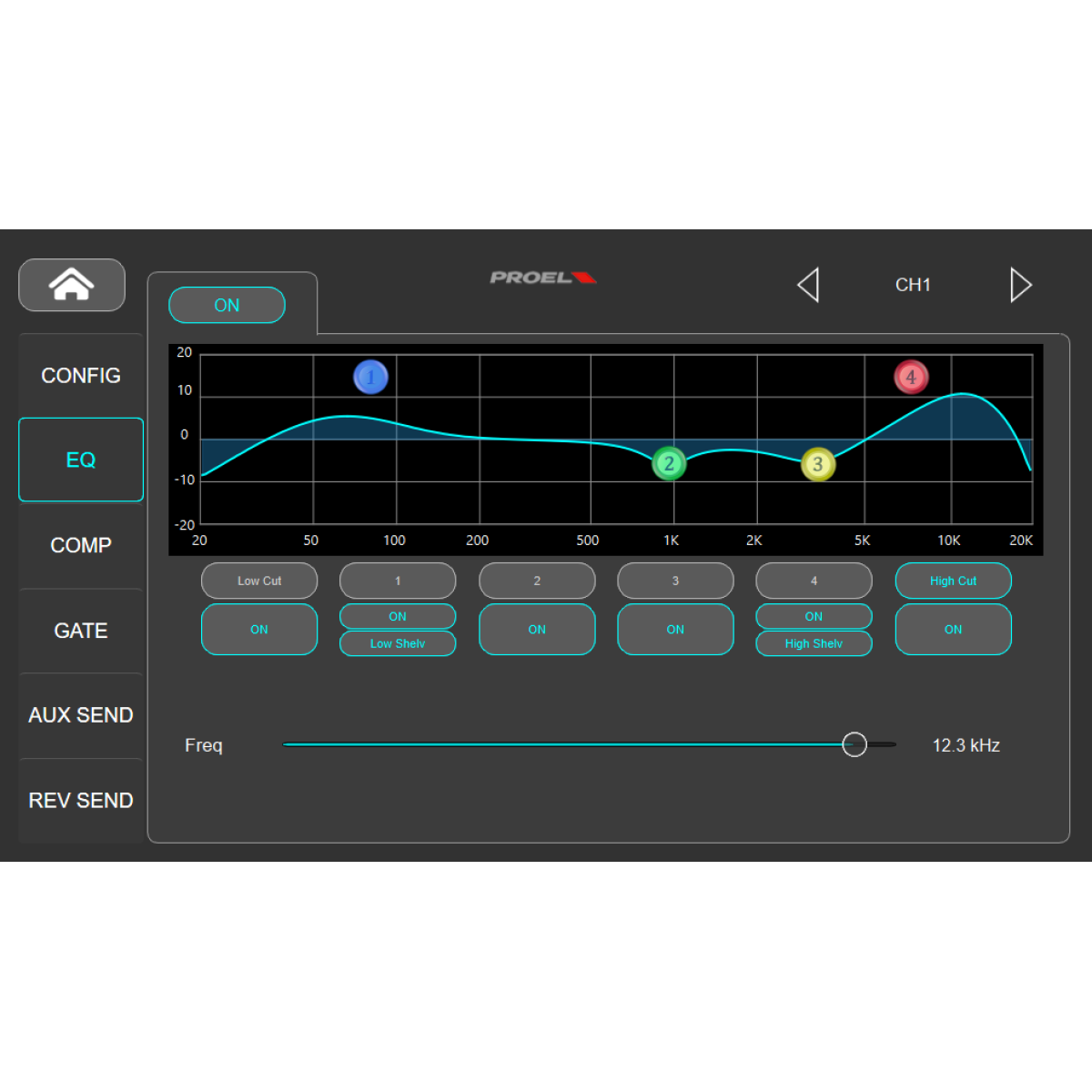This screenshot has height=1092, width=1092.
Task: Select the blue EQ band 1 node
Action: pos(371,377)
